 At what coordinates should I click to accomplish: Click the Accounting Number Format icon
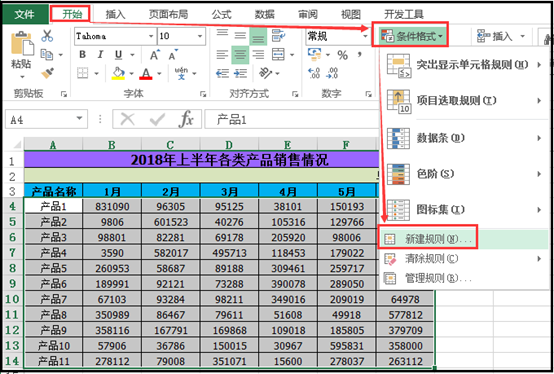(x=314, y=54)
